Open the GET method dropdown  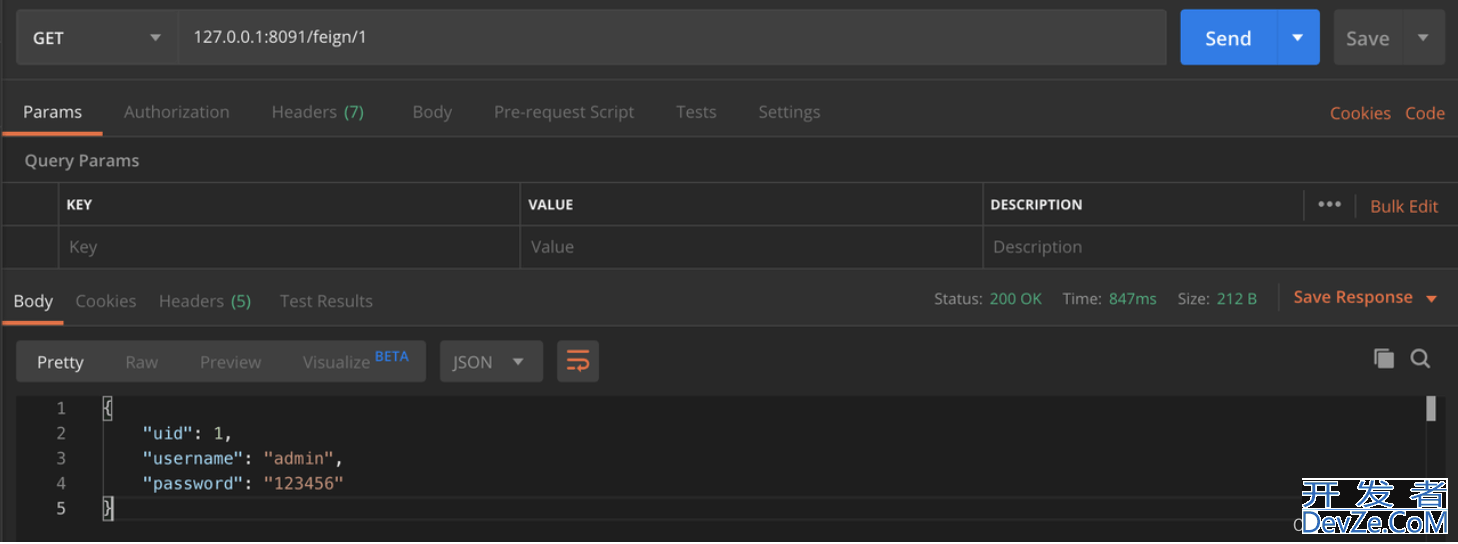(x=97, y=38)
